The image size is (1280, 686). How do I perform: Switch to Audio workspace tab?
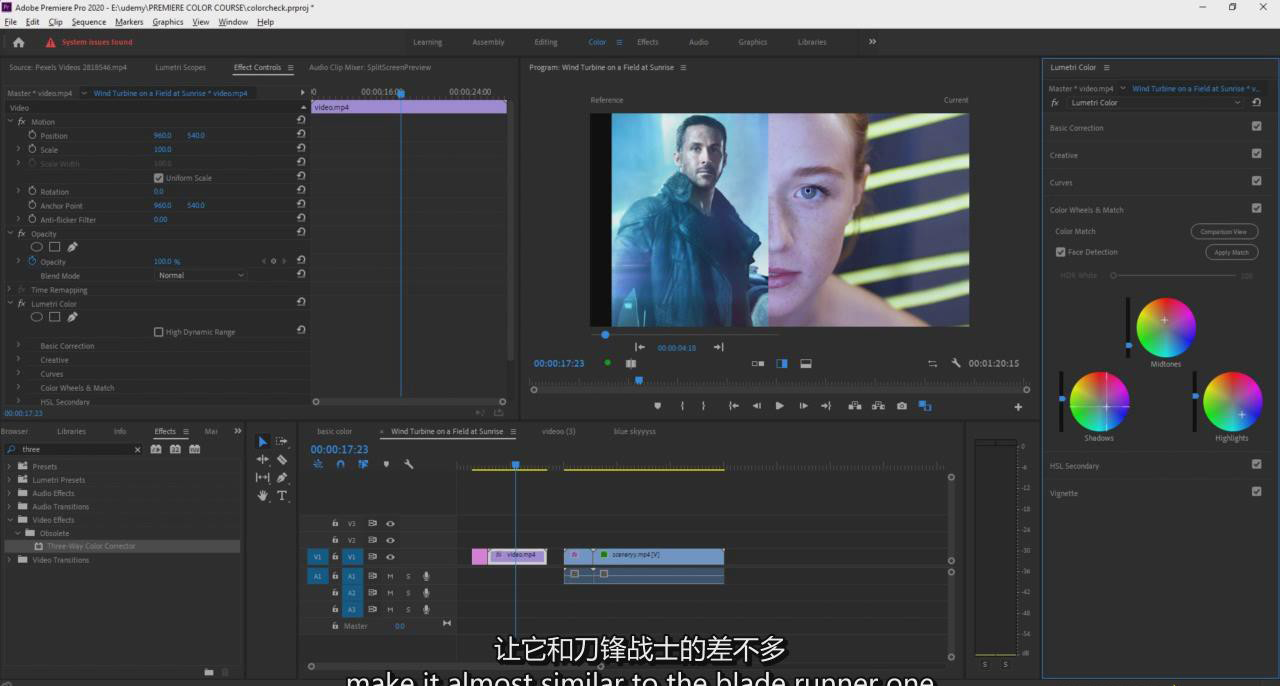(698, 42)
